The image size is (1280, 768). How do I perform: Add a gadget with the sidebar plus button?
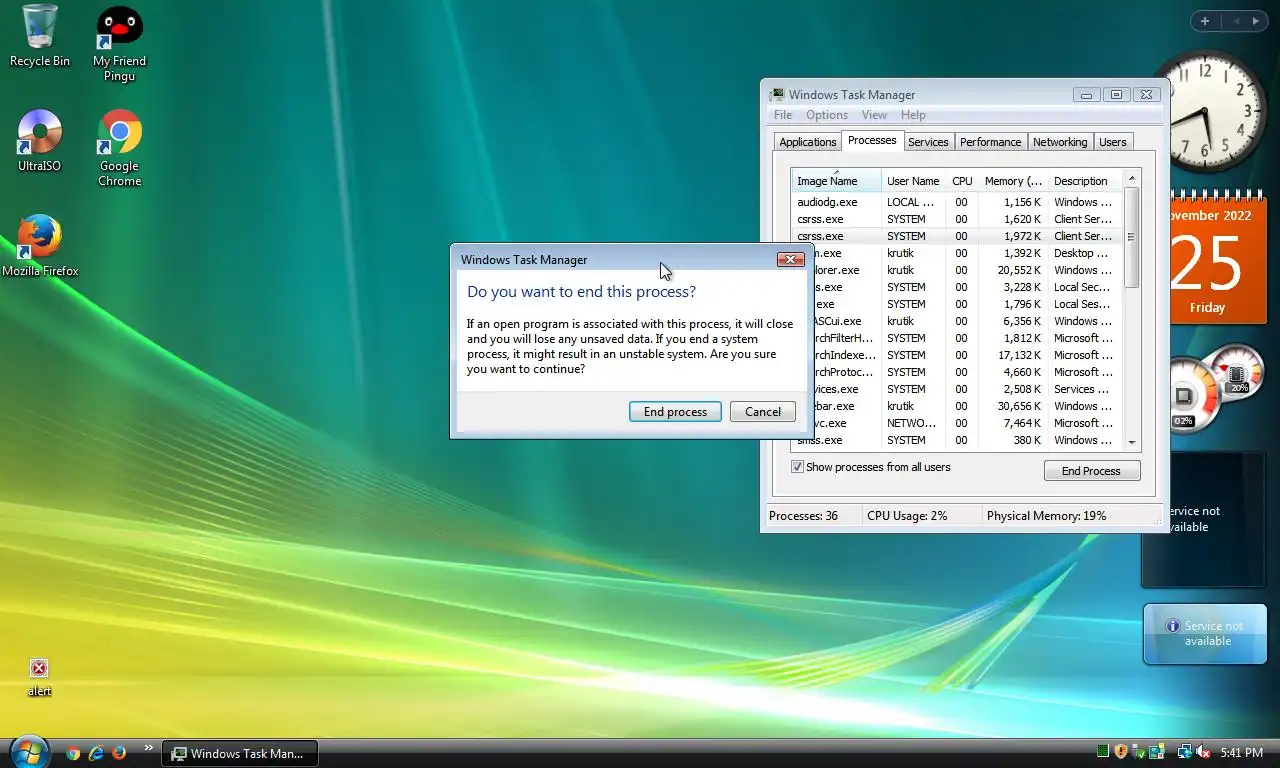(1205, 21)
